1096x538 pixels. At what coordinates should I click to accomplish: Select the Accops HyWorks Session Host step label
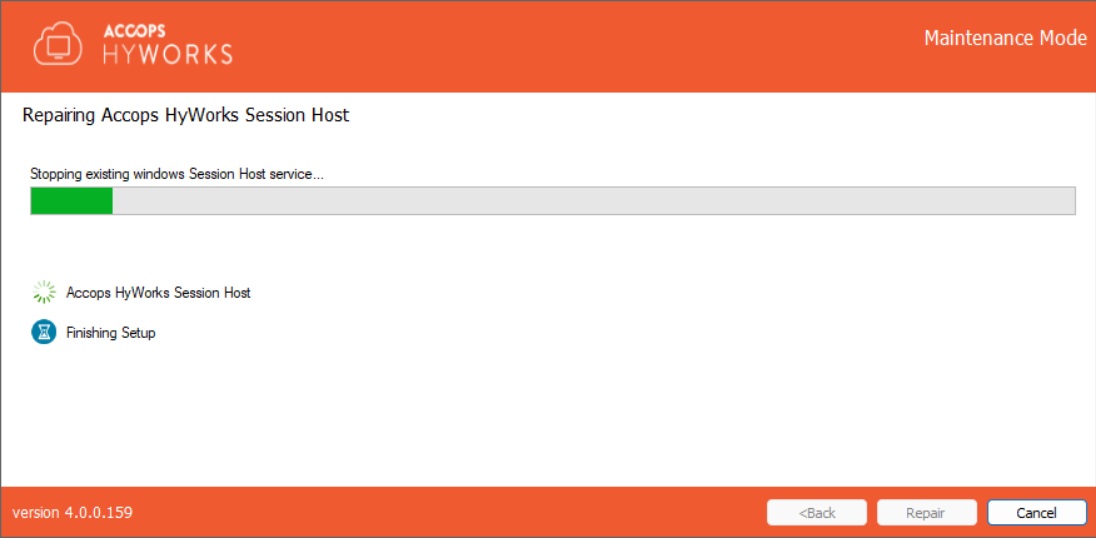tap(158, 293)
